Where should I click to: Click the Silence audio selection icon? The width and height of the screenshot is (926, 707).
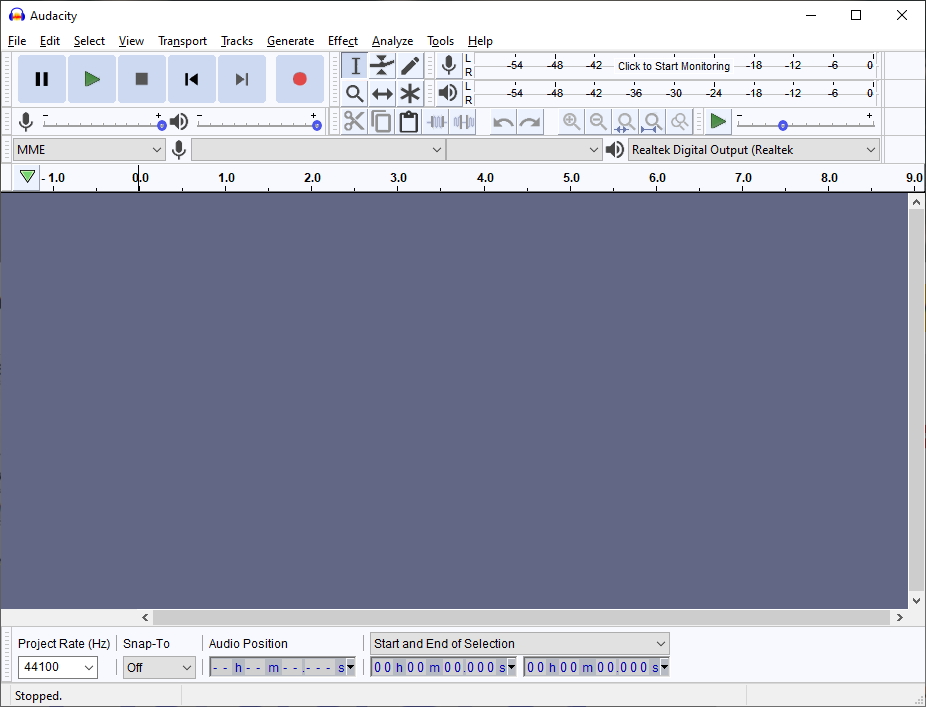point(464,122)
